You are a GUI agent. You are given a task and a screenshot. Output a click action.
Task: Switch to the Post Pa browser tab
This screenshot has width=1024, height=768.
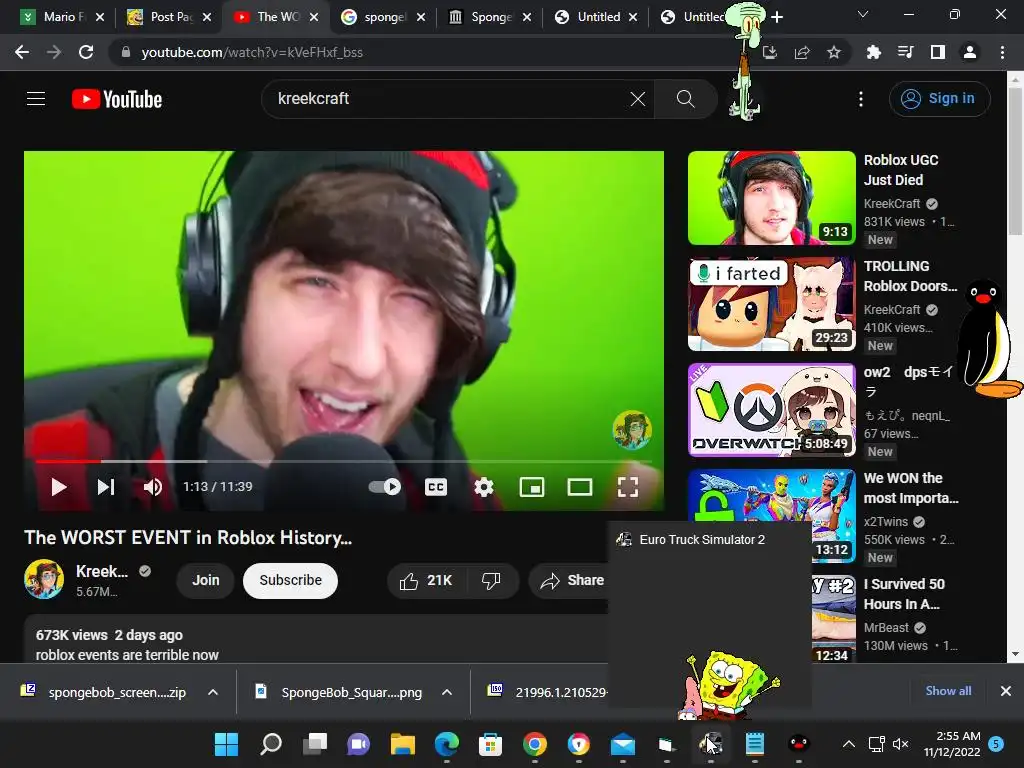coord(170,17)
